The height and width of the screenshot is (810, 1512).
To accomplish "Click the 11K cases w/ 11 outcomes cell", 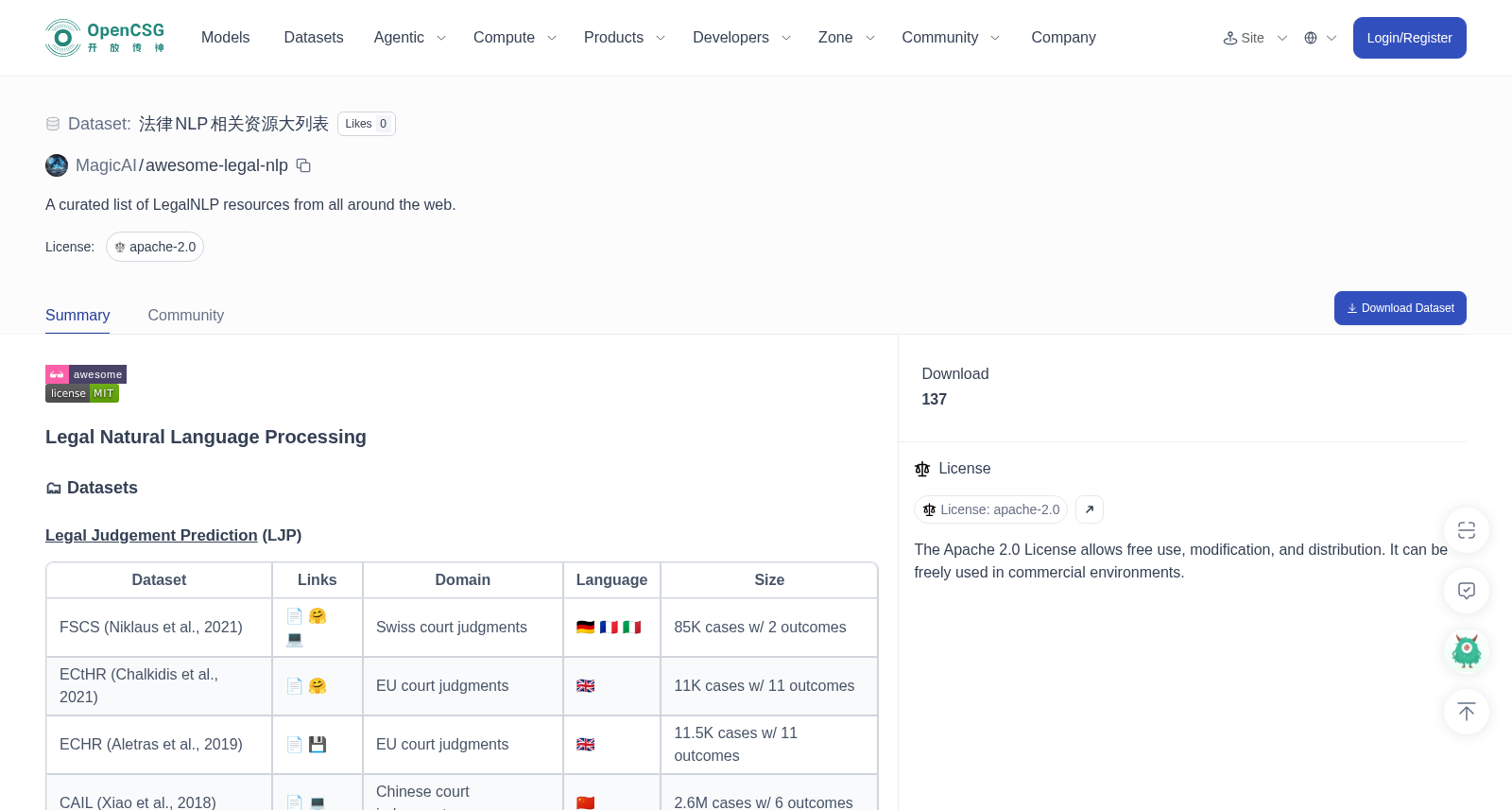I will [769, 686].
